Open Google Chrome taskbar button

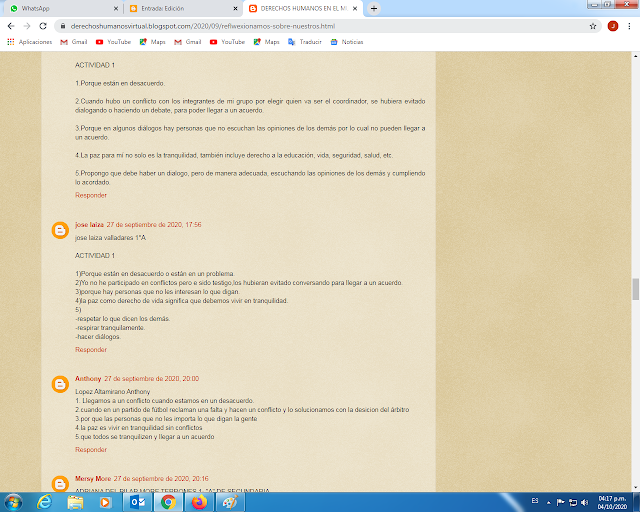point(168,502)
